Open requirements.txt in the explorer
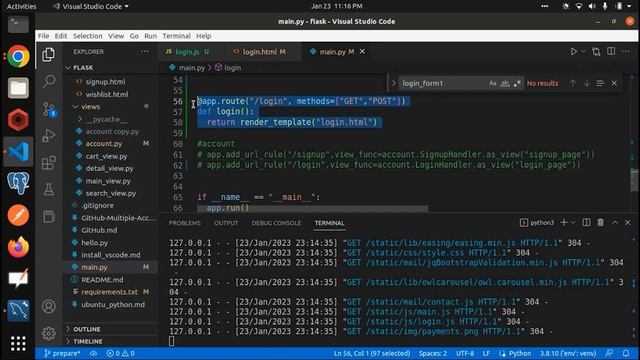Image resolution: width=640 pixels, height=360 pixels. pos(109,292)
